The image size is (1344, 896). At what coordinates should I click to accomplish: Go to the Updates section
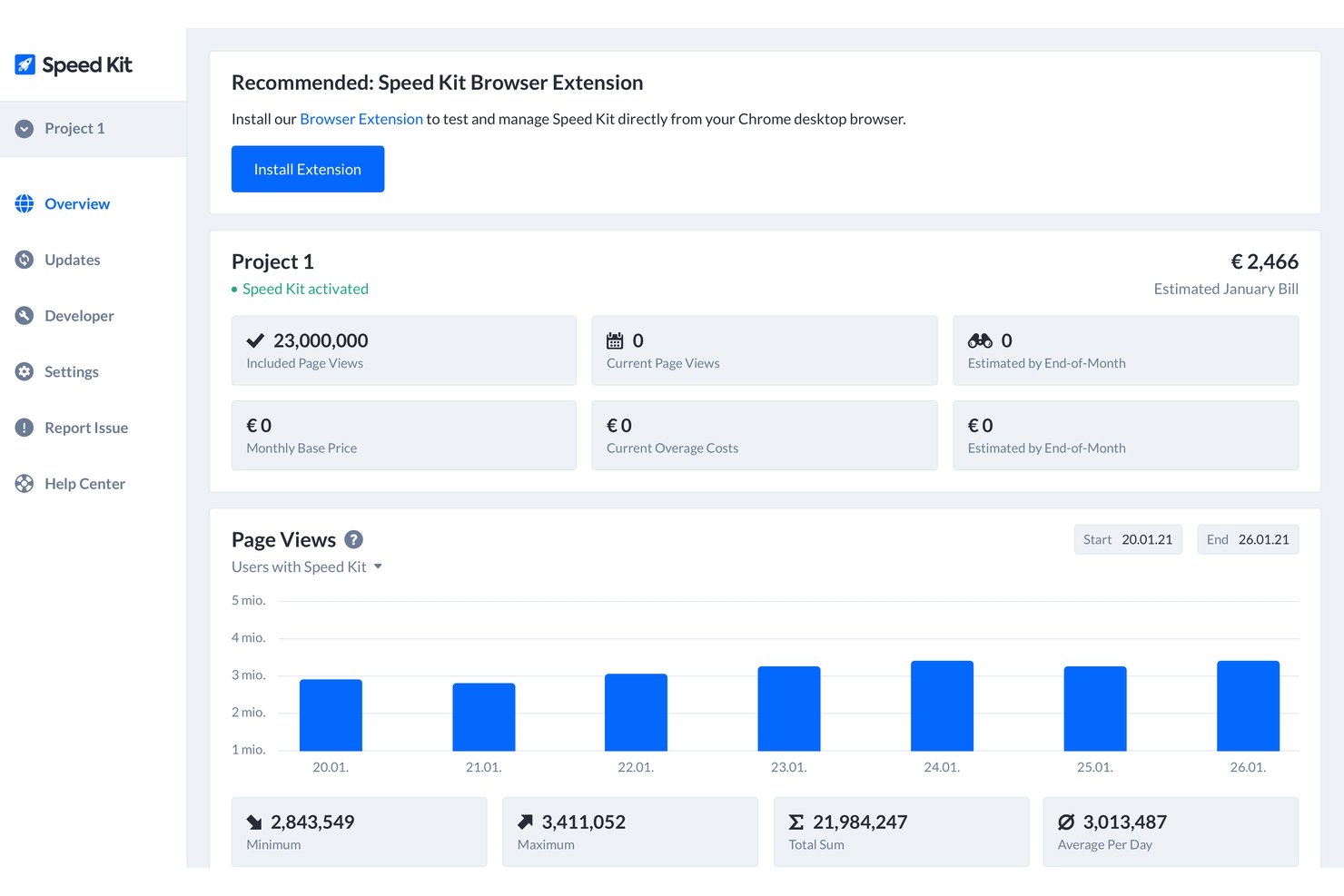[x=73, y=260]
